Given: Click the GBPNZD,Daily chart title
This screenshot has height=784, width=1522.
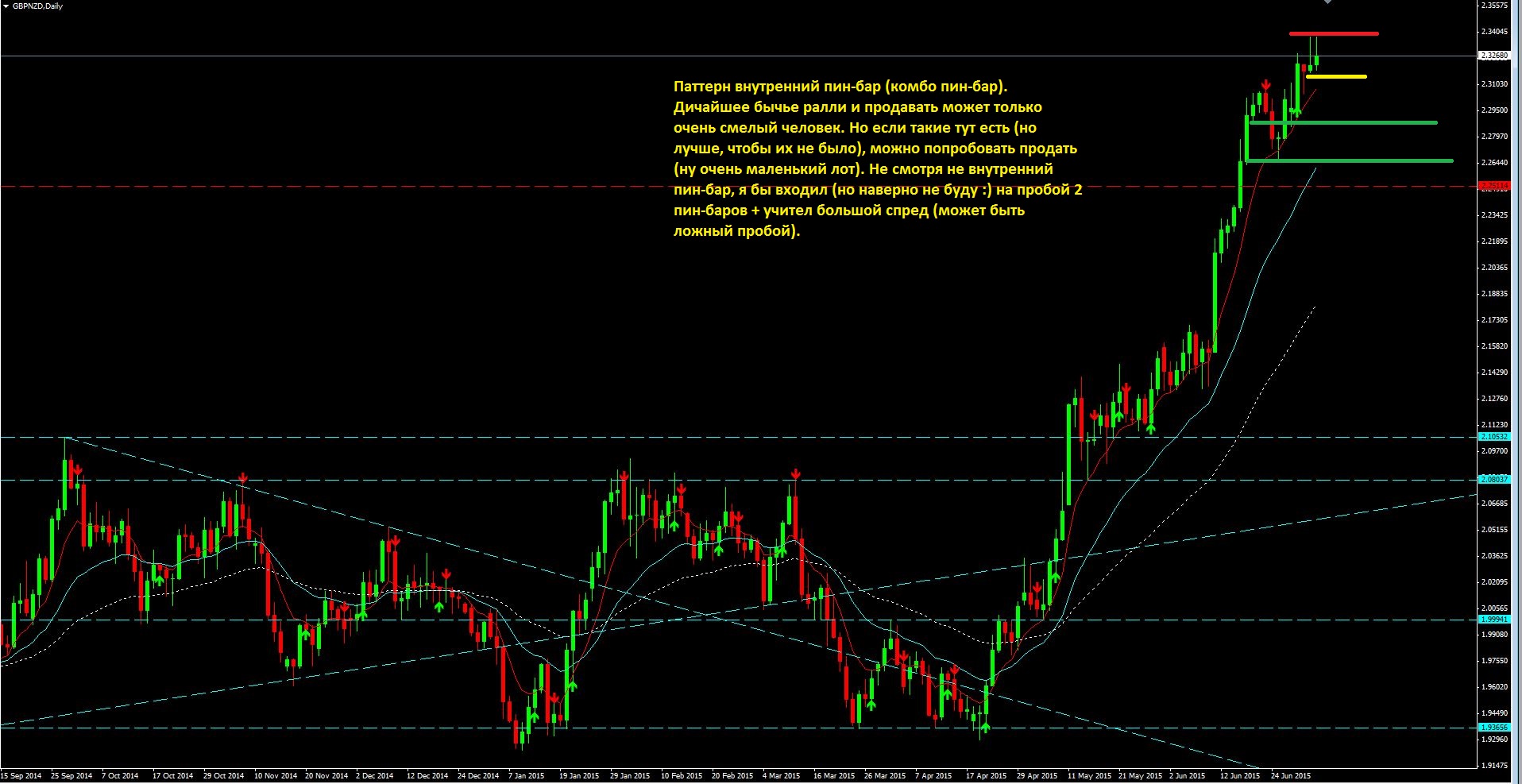Looking at the screenshot, I should click(x=37, y=6).
